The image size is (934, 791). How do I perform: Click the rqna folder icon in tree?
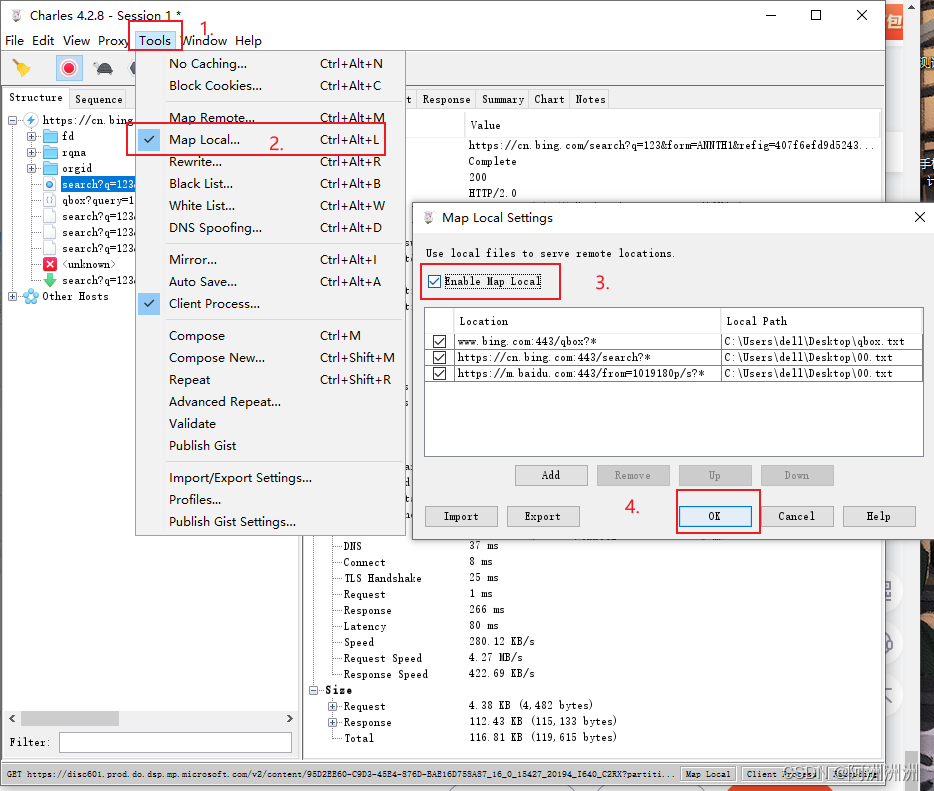tap(51, 152)
